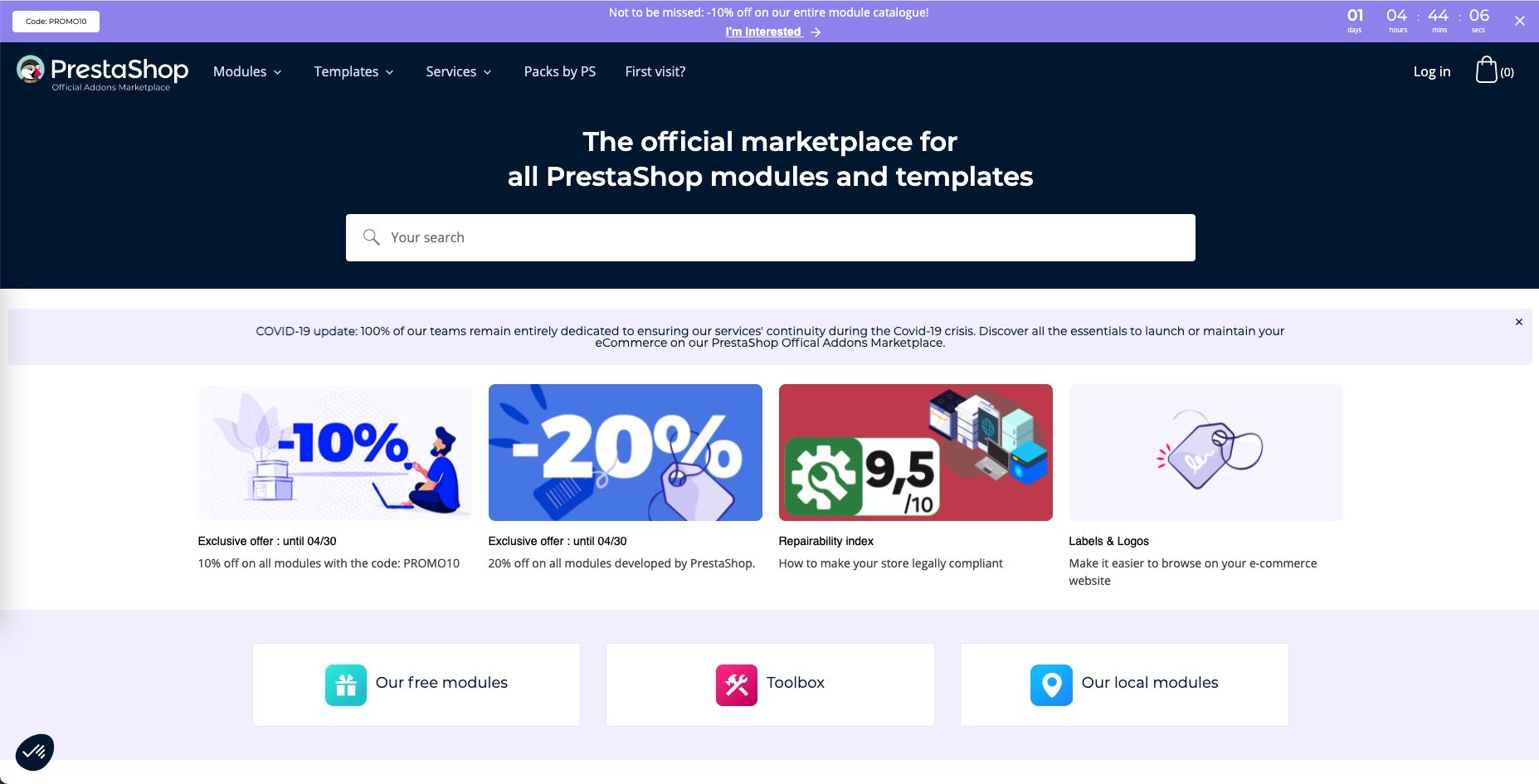Click the Toolbox tools icon
Viewport: 1539px width, 784px height.
737,685
